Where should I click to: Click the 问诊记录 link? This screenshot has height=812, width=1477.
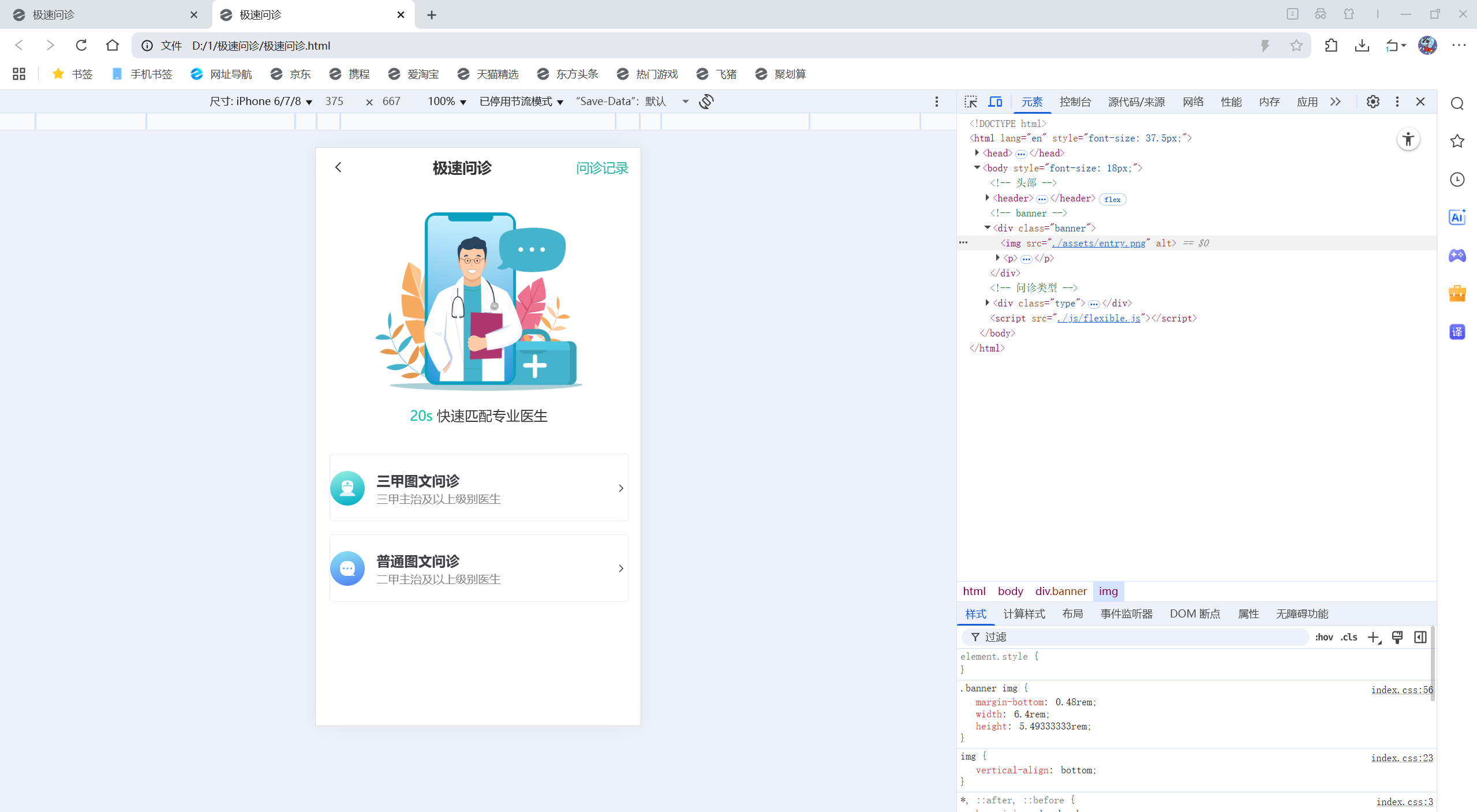point(602,168)
